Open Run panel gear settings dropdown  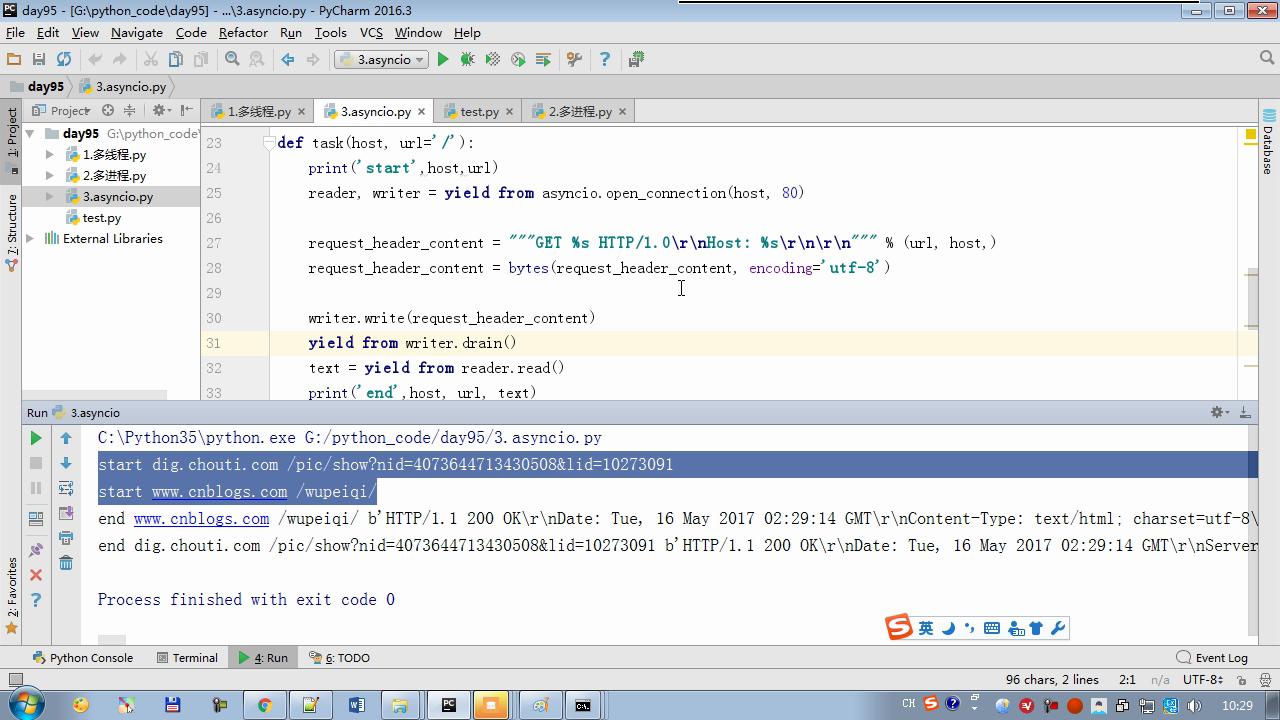coord(1220,412)
